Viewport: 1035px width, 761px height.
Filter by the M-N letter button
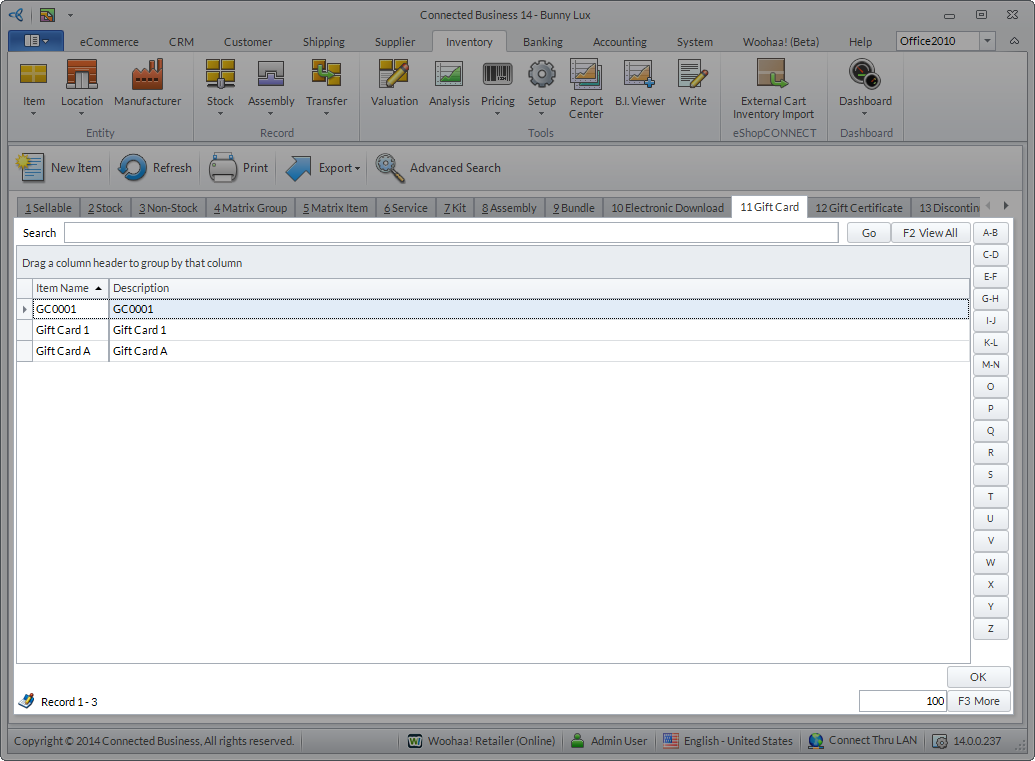[990, 365]
